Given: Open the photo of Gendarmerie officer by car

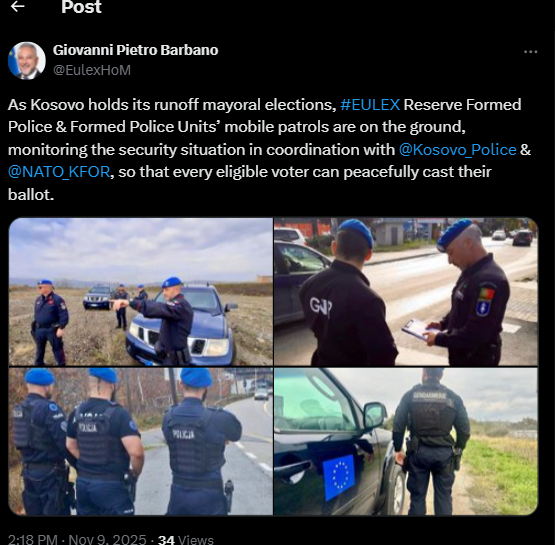Looking at the screenshot, I should coord(406,441).
